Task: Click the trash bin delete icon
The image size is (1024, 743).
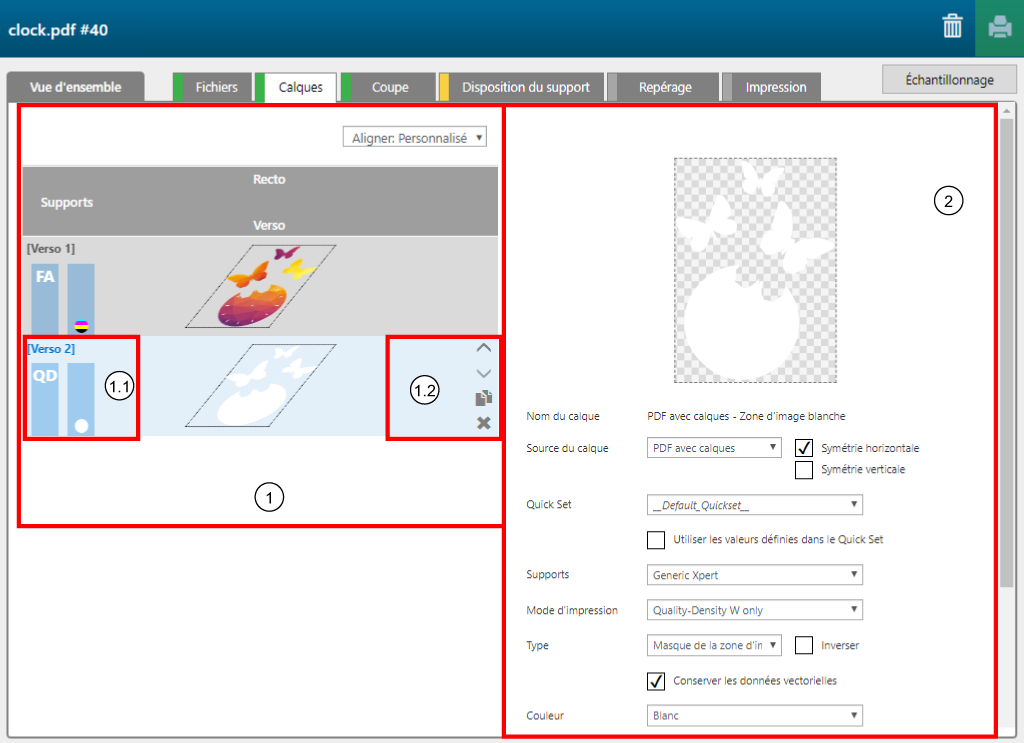Action: click(952, 27)
